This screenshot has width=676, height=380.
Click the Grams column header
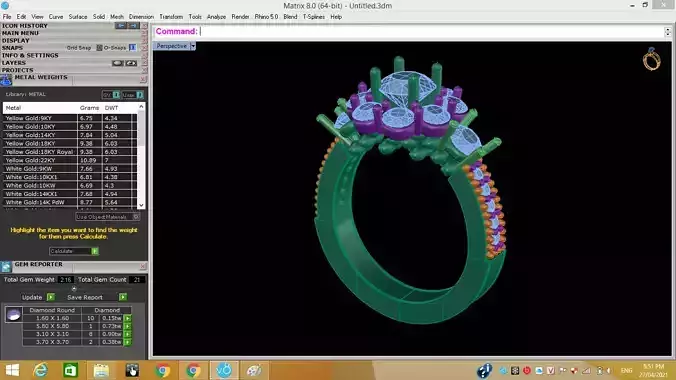point(89,108)
